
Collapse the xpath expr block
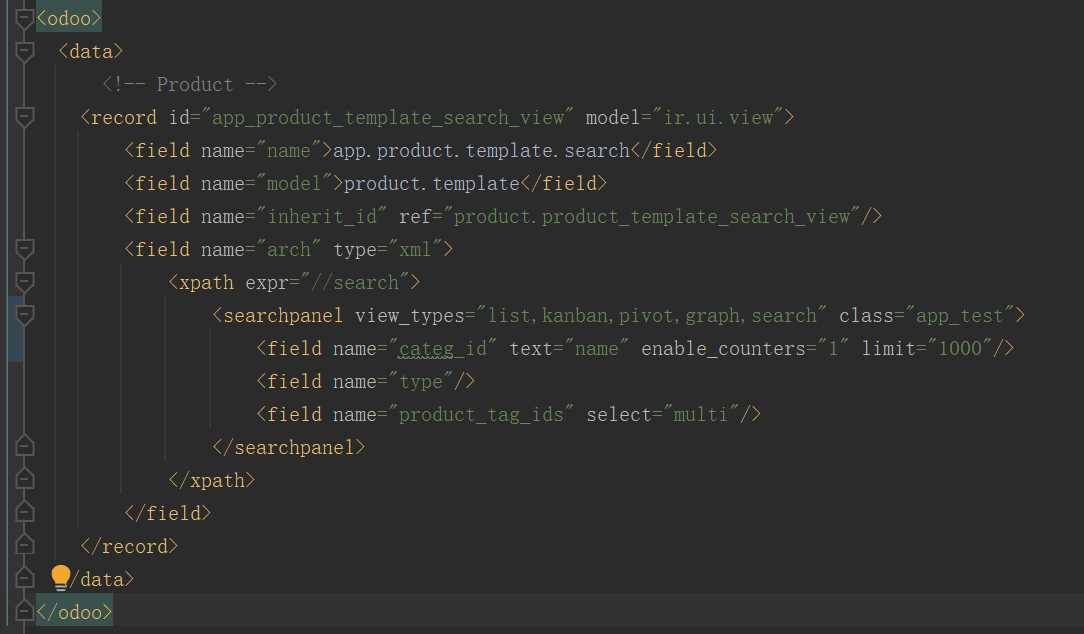pyautogui.click(x=25, y=282)
